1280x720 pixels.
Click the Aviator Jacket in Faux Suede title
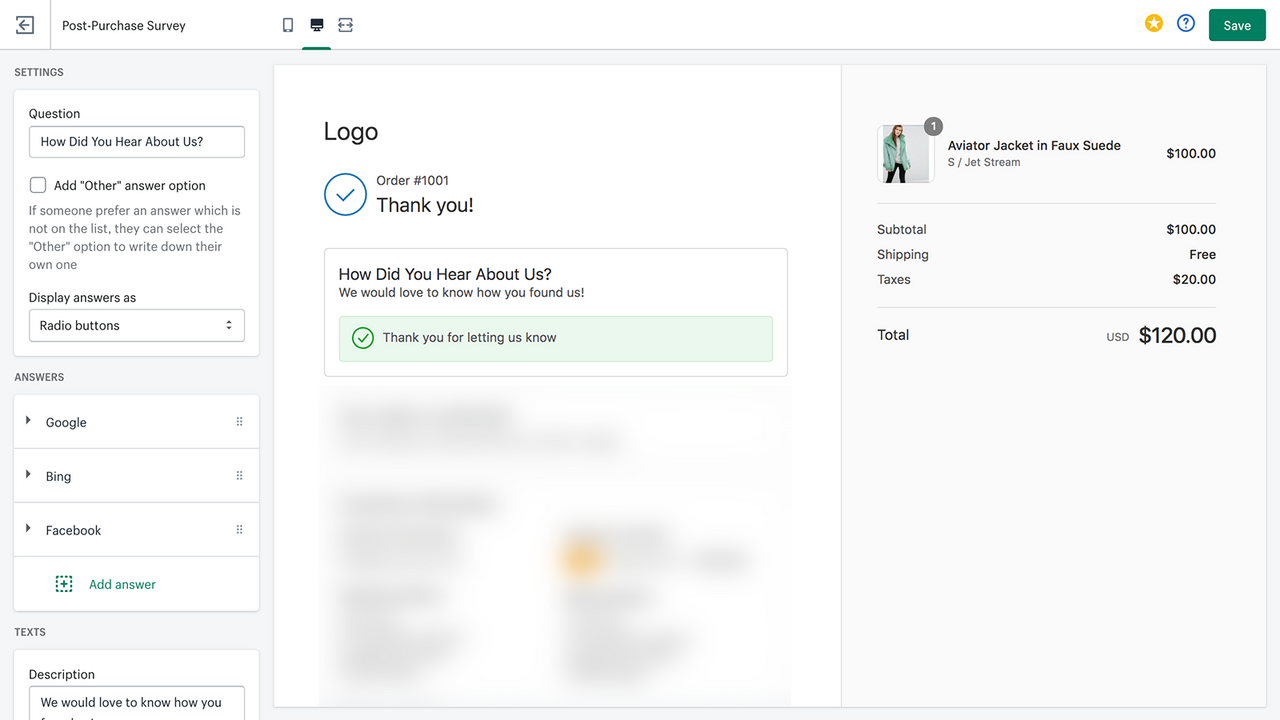click(1034, 145)
